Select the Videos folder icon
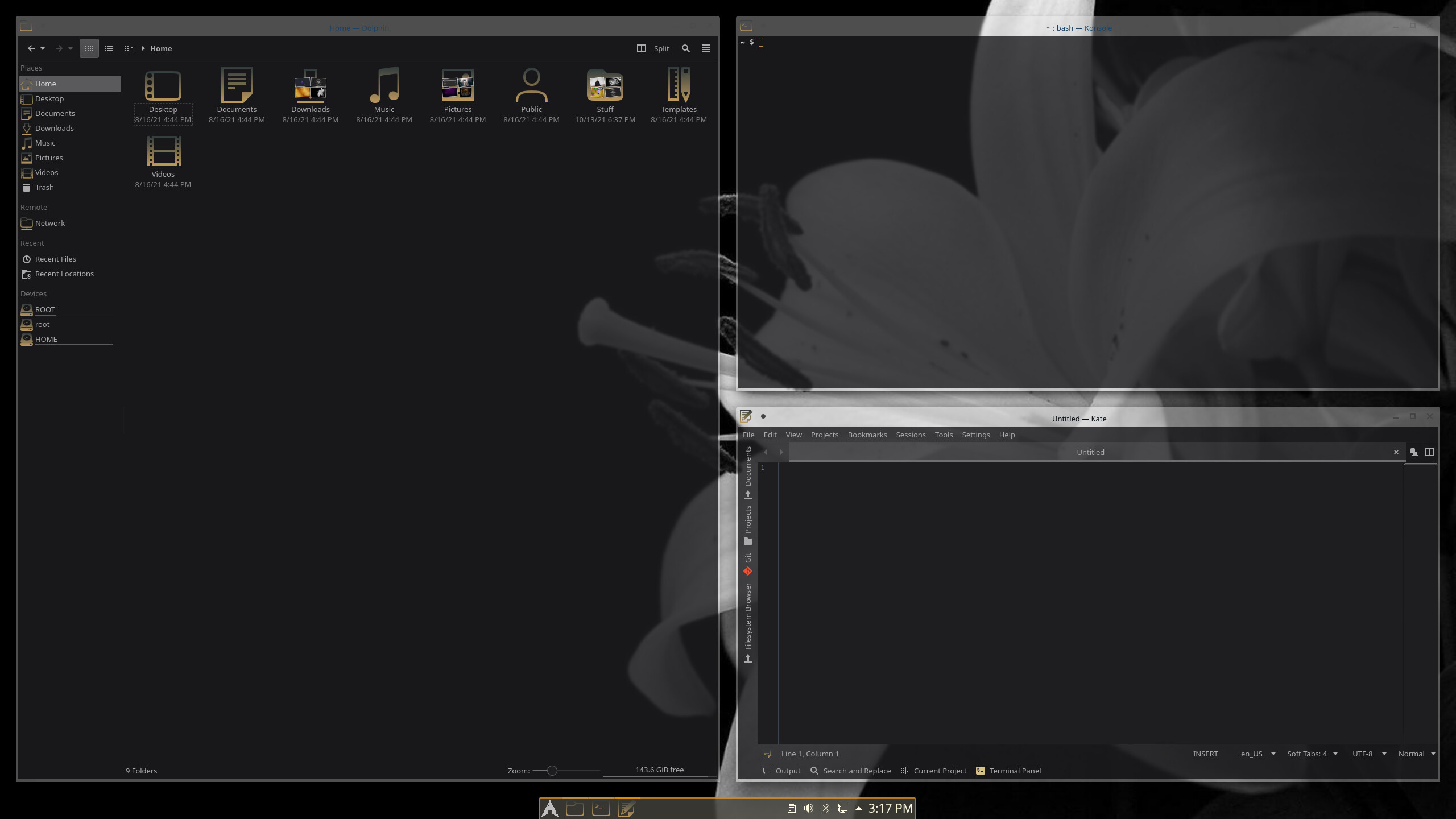 click(163, 151)
